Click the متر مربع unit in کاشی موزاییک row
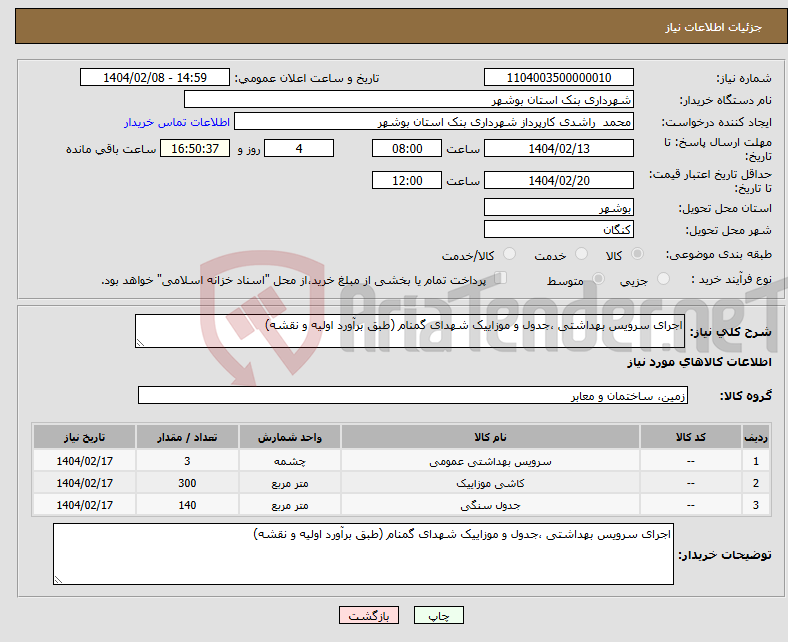The image size is (788, 642). [x=290, y=483]
